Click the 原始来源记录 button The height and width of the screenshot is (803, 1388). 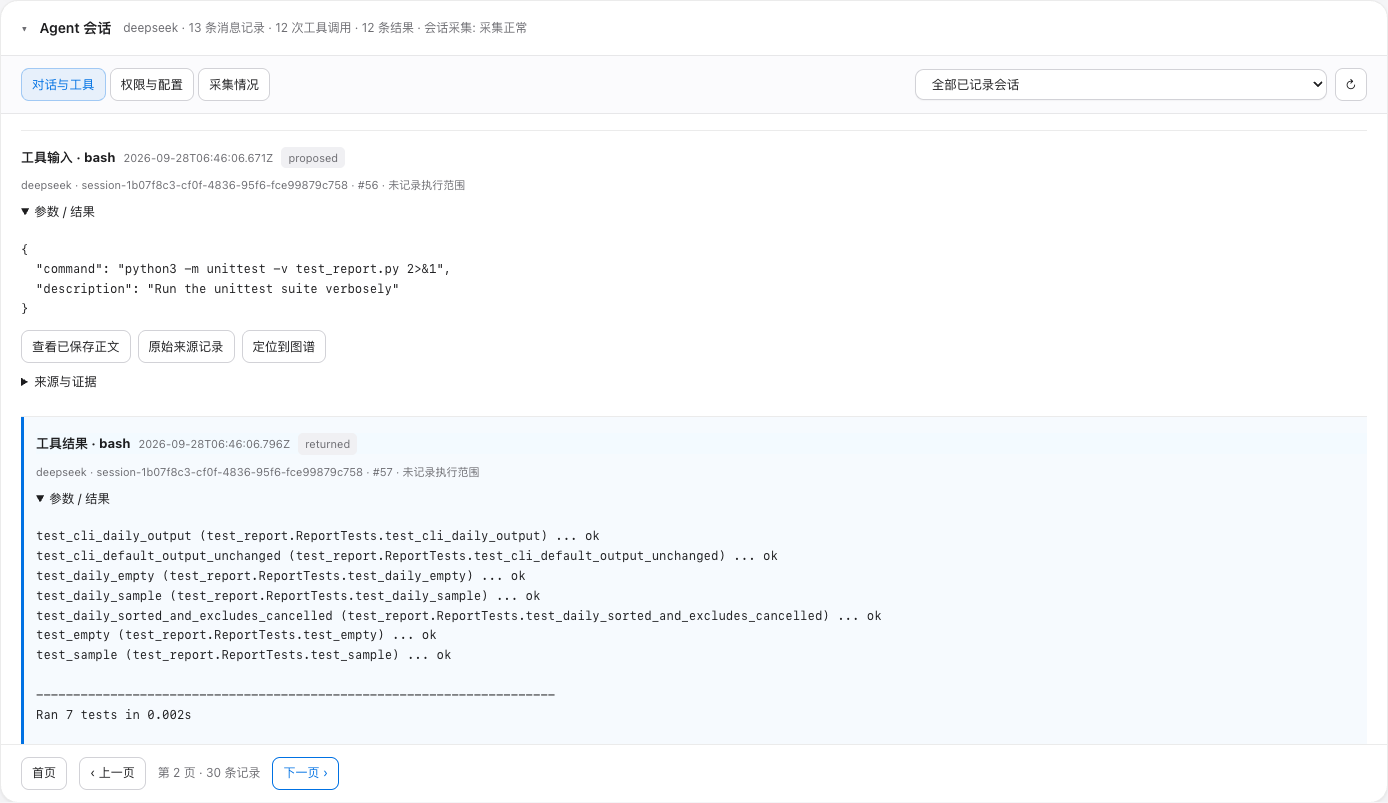point(186,347)
